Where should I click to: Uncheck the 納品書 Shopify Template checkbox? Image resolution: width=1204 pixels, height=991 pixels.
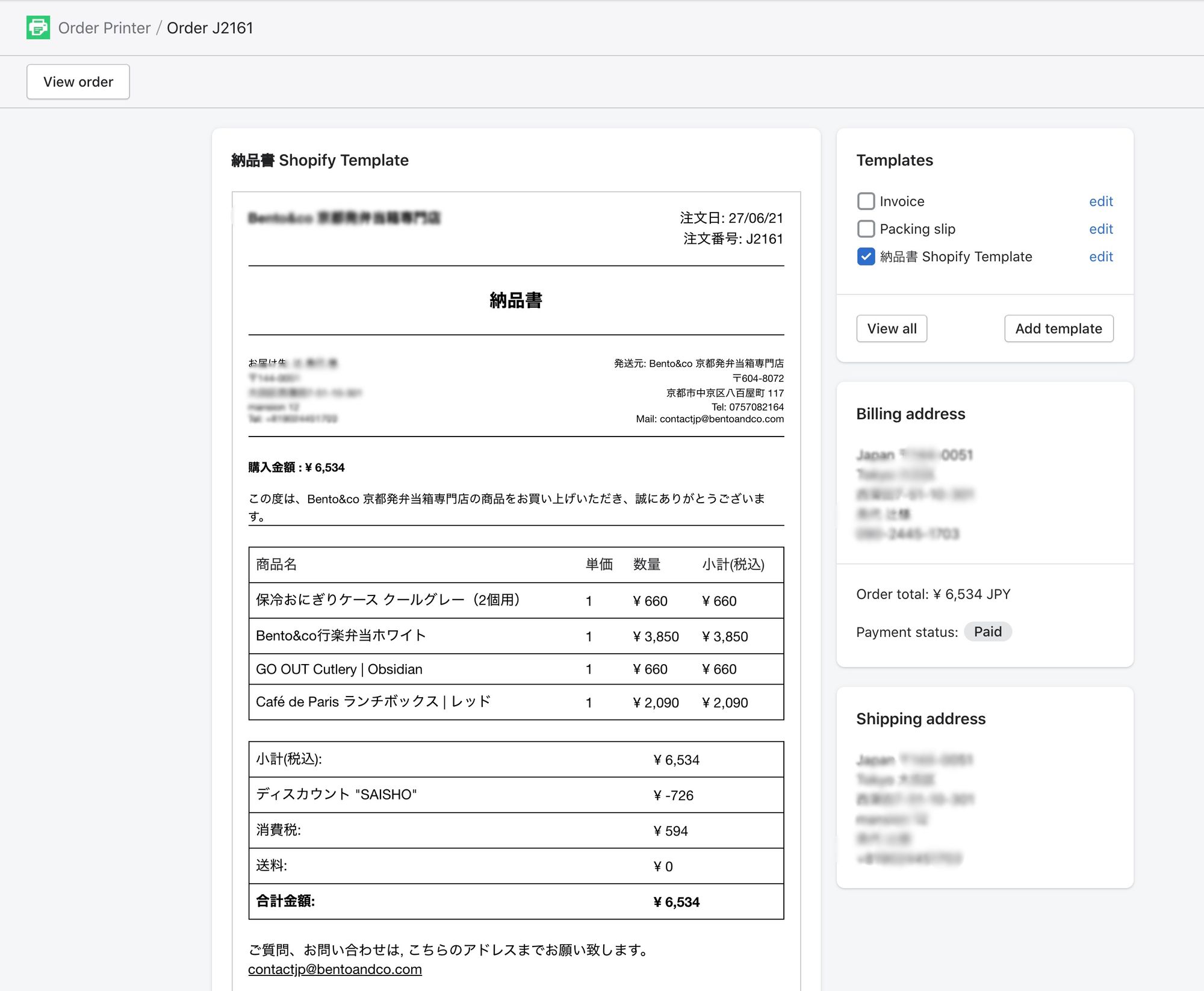coord(866,256)
